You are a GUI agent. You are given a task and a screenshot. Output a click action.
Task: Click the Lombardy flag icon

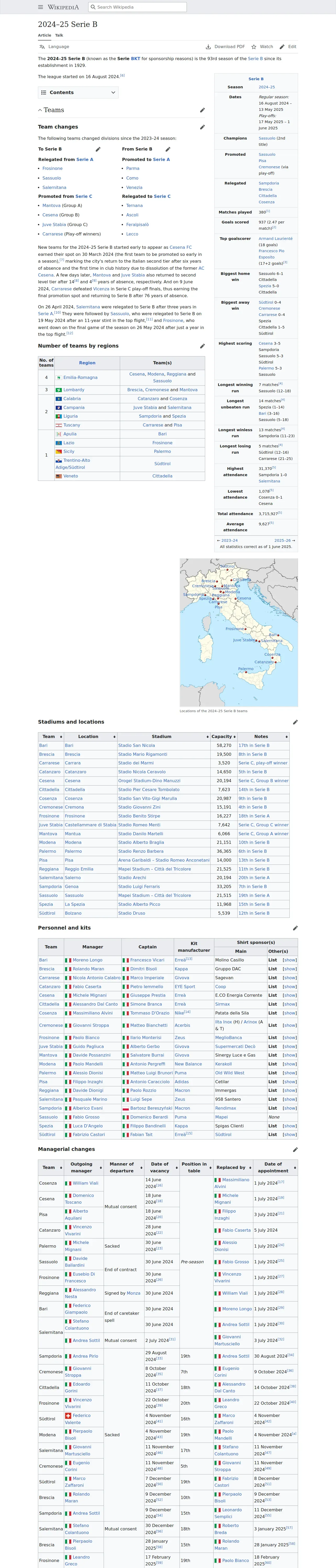(59, 390)
